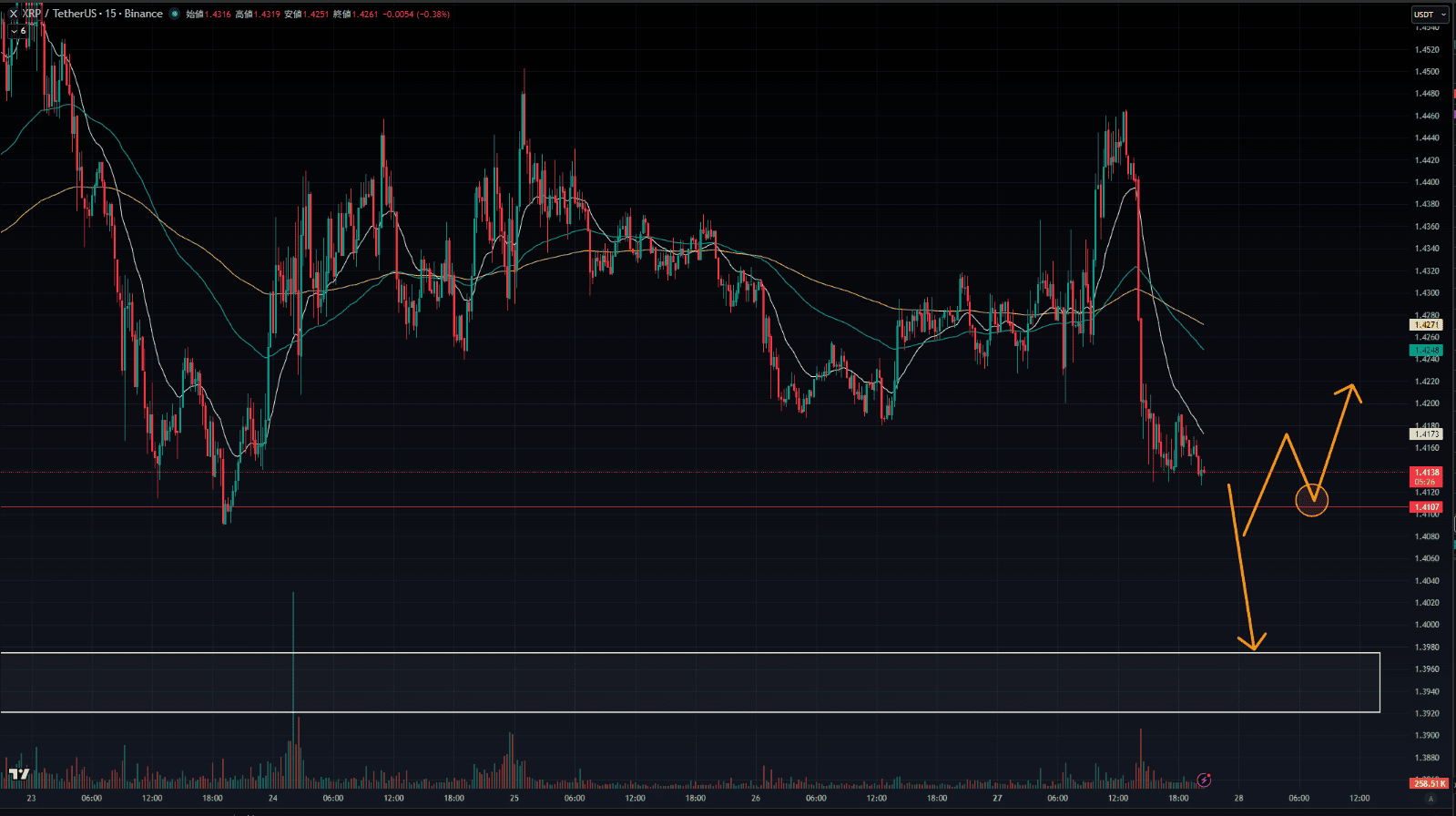The width and height of the screenshot is (1456, 816).
Task: Click the date 28 on the time axis
Action: pyautogui.click(x=1238, y=799)
